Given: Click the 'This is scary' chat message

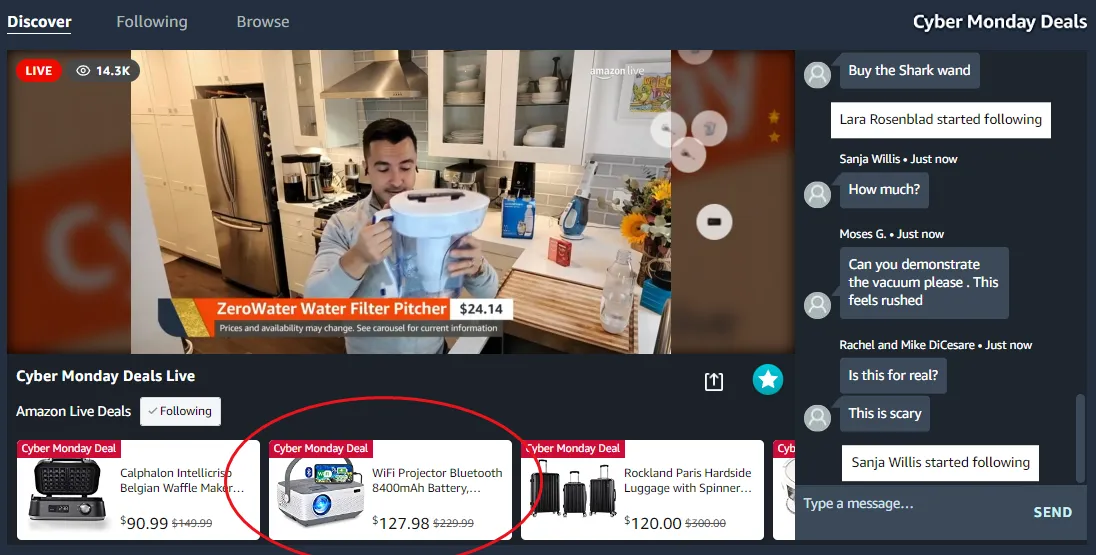Looking at the screenshot, I should coord(884,413).
